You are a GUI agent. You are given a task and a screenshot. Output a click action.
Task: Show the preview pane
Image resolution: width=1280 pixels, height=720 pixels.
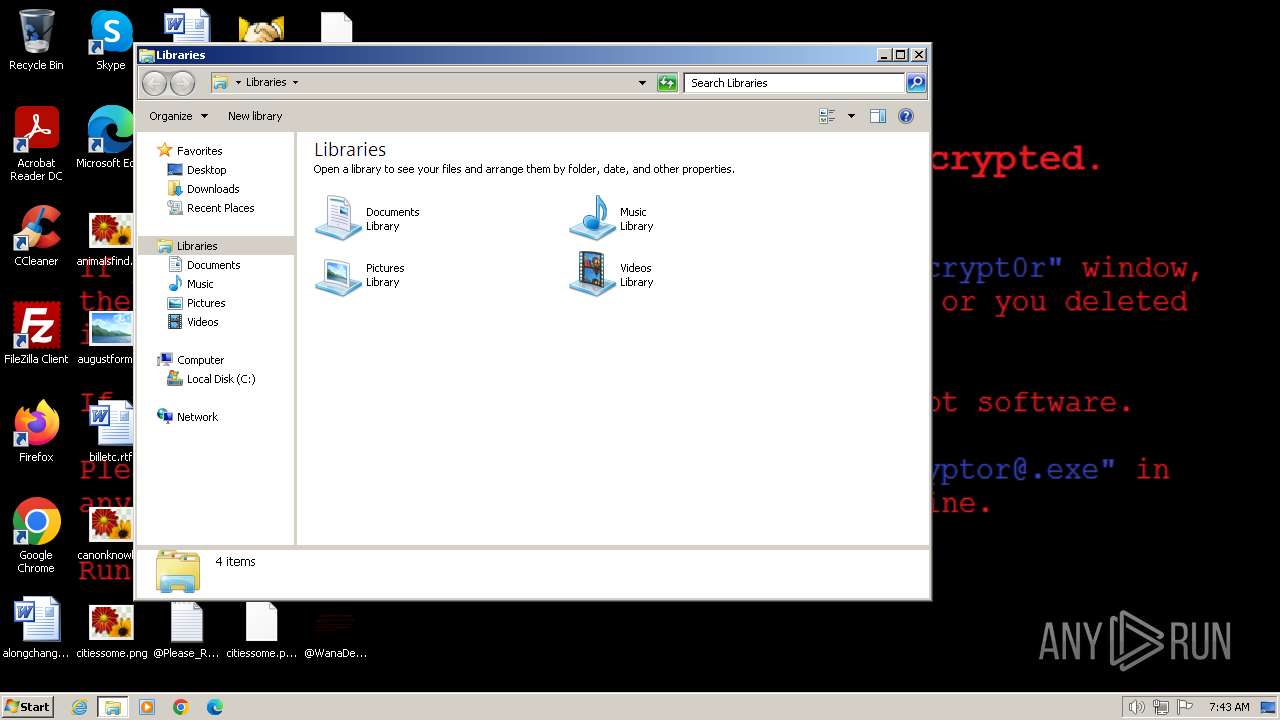click(877, 116)
